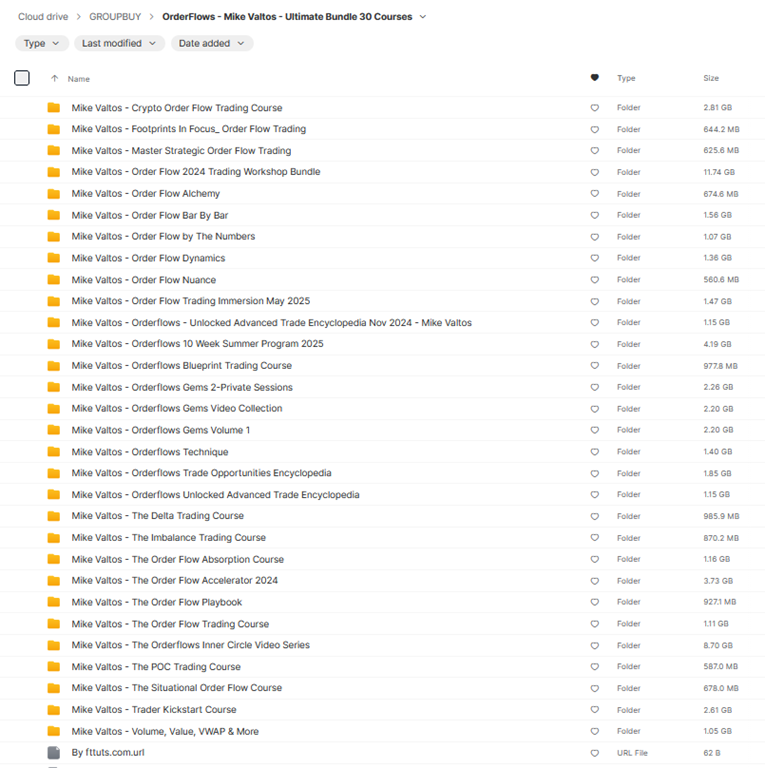Image resolution: width=765 pixels, height=768 pixels.
Task: Click the folder icon for Order Flow Alchemy
Action: tap(53, 194)
